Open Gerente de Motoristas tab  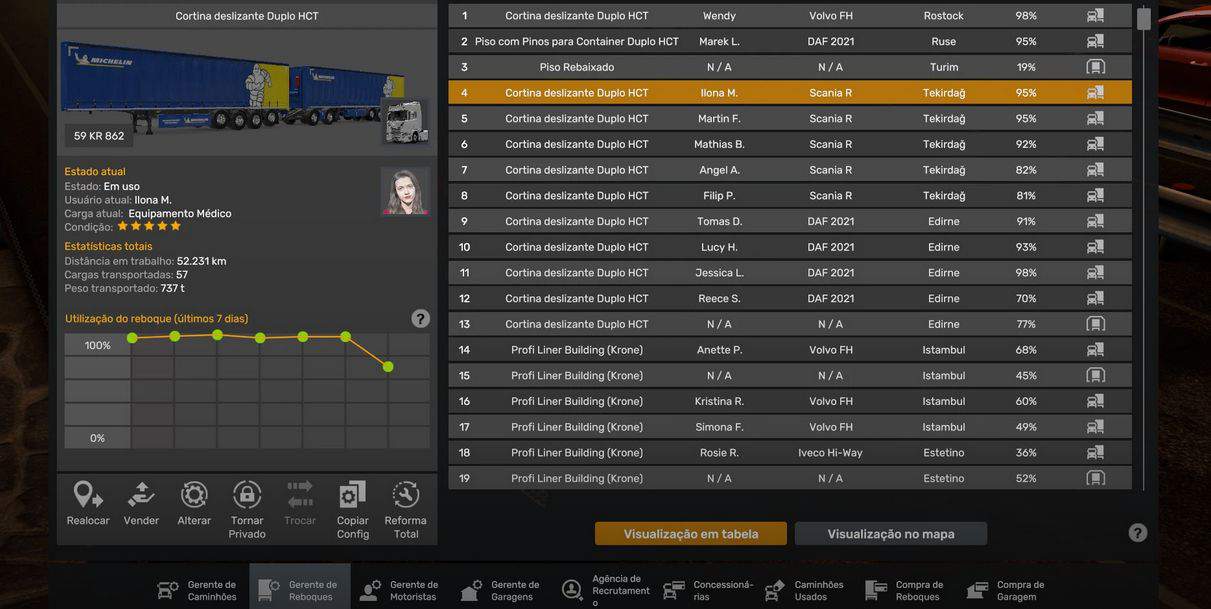click(400, 590)
